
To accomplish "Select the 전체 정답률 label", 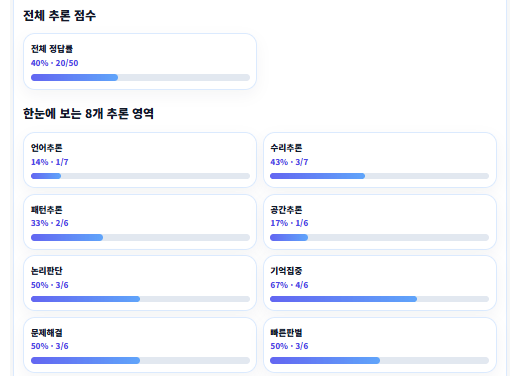I will point(52,49).
